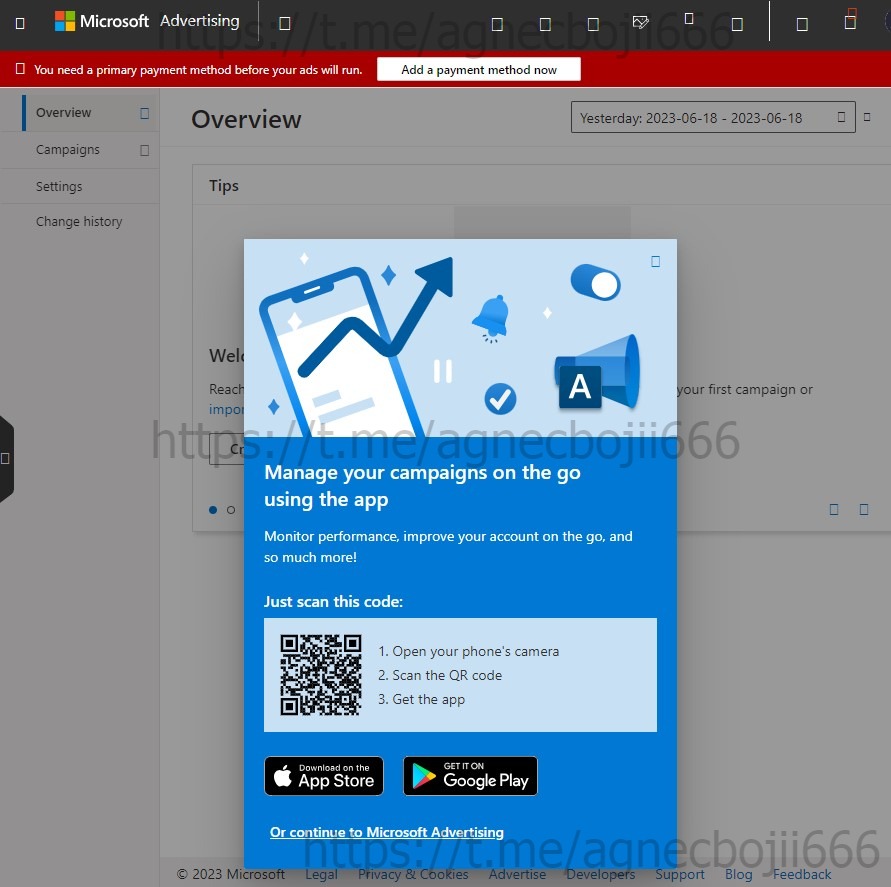Open the menu icon left of Microsoft logo
Viewport: 891px width, 887px height.
tap(20, 23)
